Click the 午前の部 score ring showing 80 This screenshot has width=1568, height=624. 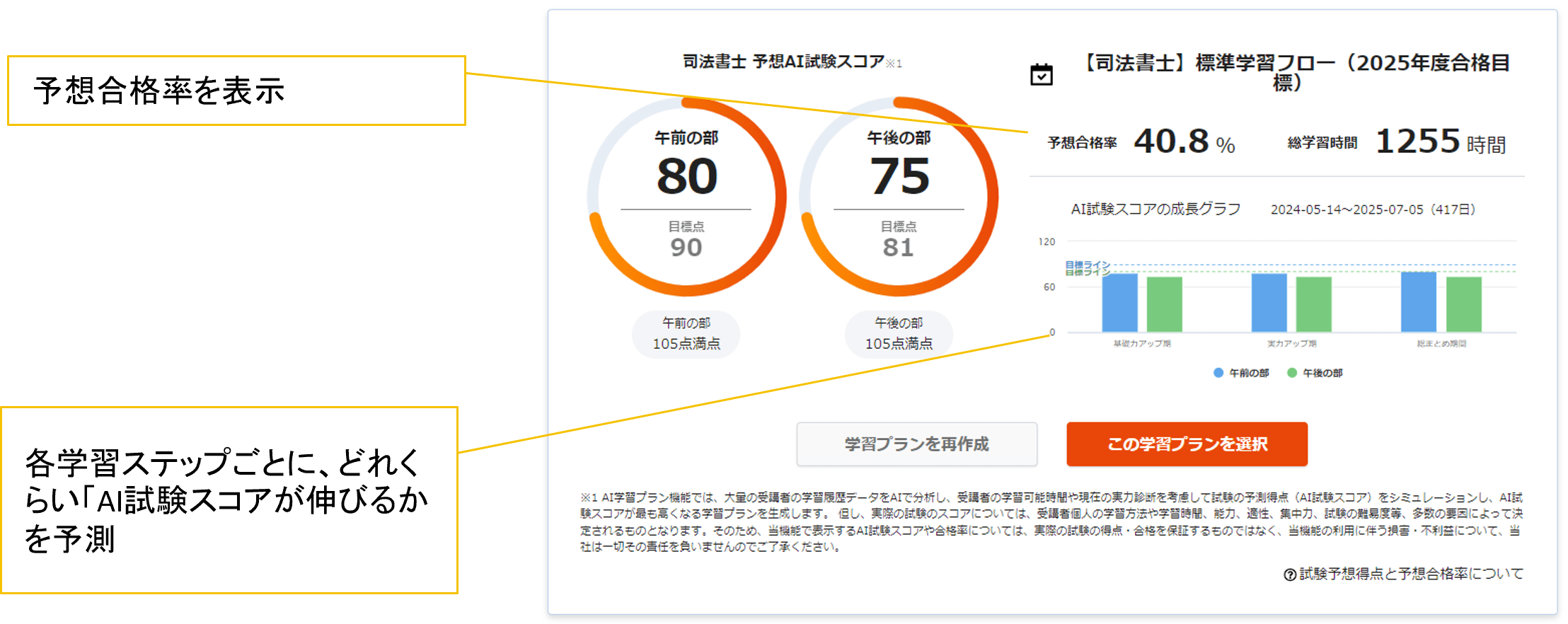click(x=686, y=197)
